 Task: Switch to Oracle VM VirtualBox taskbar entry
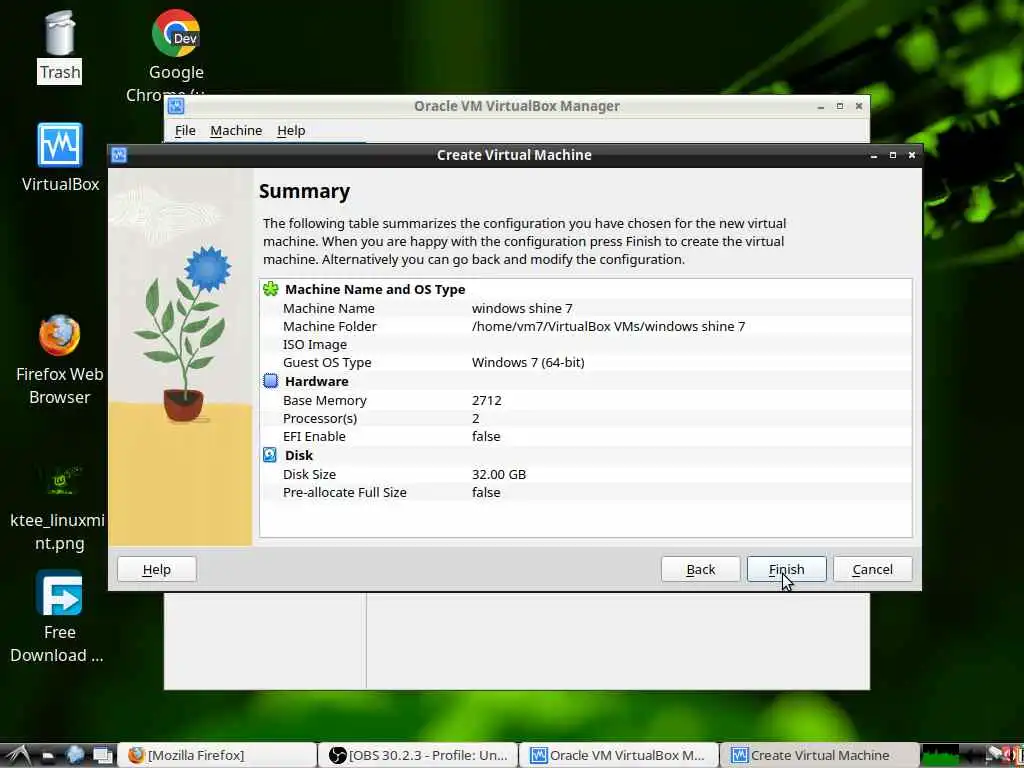coord(618,755)
